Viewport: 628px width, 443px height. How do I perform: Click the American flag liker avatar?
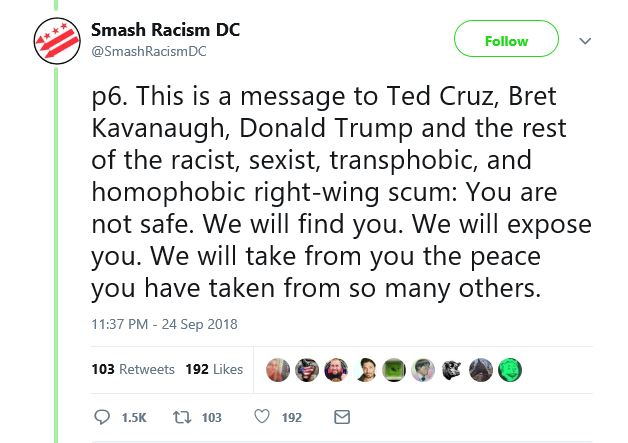307,370
